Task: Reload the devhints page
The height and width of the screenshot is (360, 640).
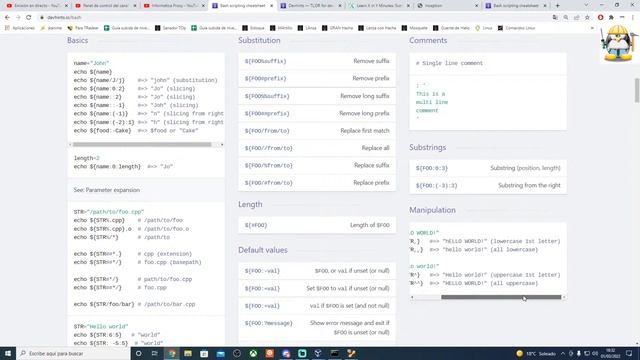Action: tap(29, 18)
